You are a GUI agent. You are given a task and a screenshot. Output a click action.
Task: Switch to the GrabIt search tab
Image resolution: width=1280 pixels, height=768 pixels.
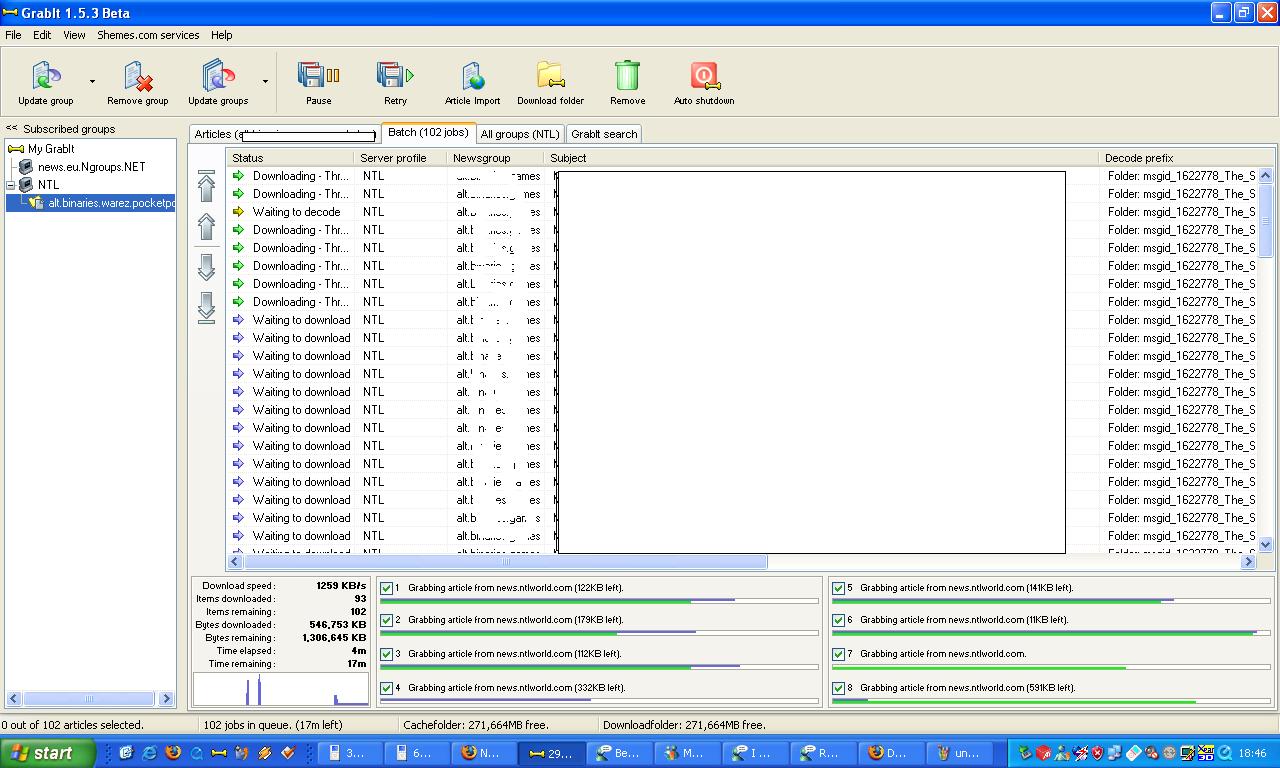(x=604, y=134)
